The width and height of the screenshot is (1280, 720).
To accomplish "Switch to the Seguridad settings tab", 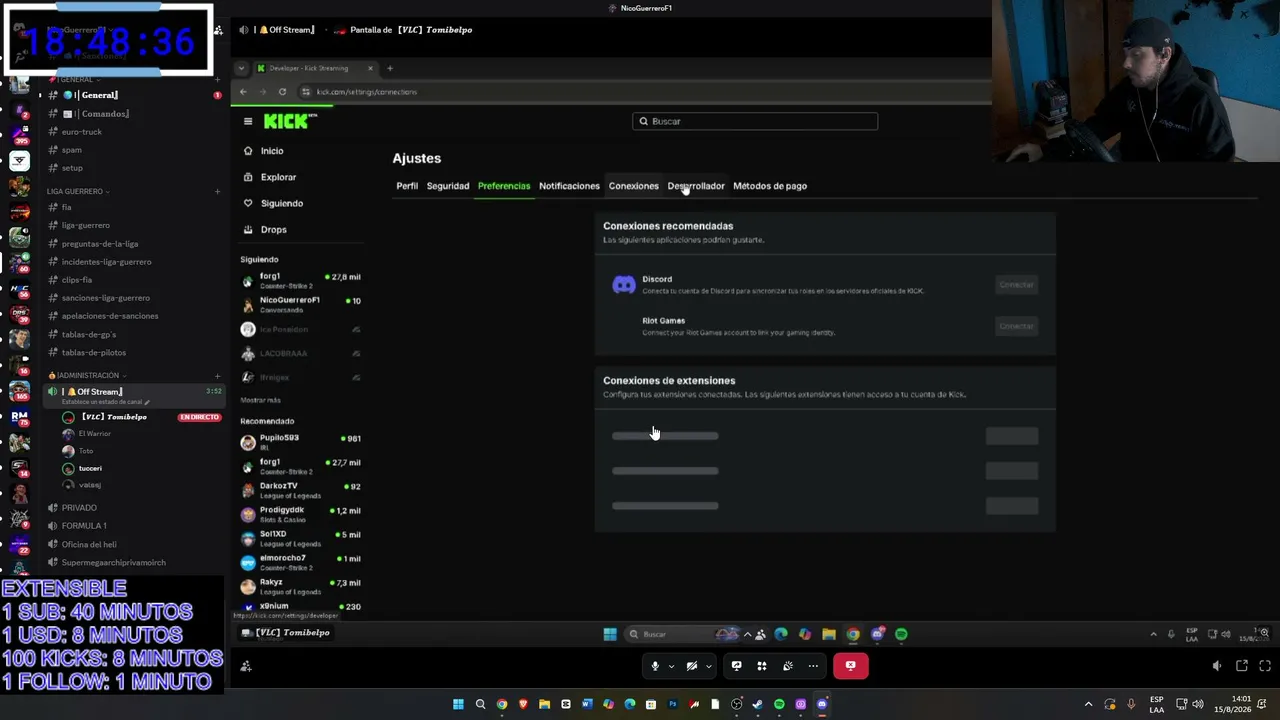I will [448, 186].
